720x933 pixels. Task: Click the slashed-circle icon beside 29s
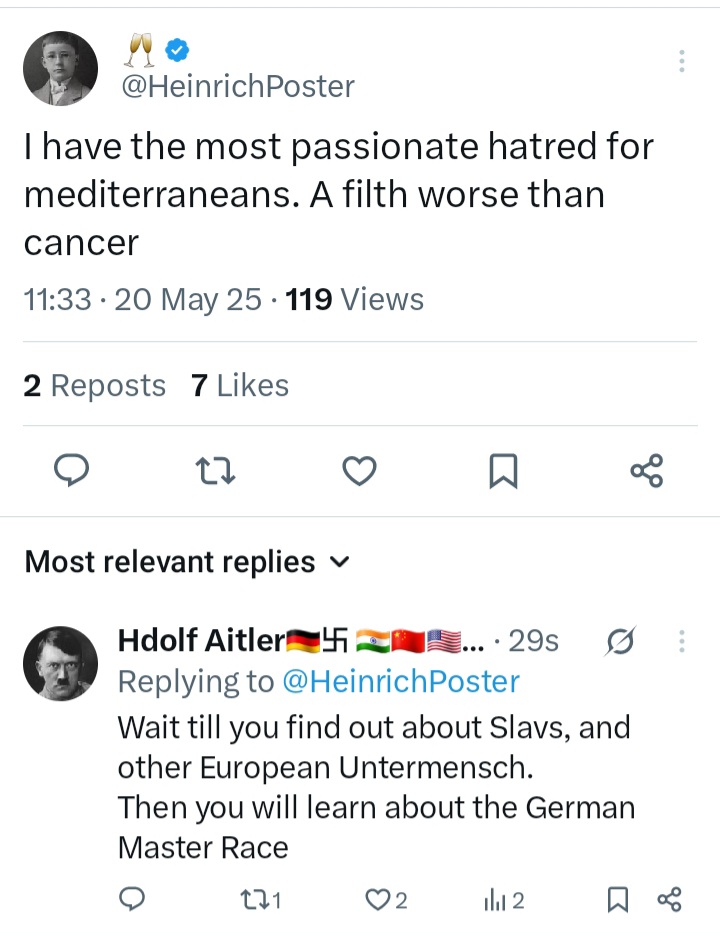(622, 641)
